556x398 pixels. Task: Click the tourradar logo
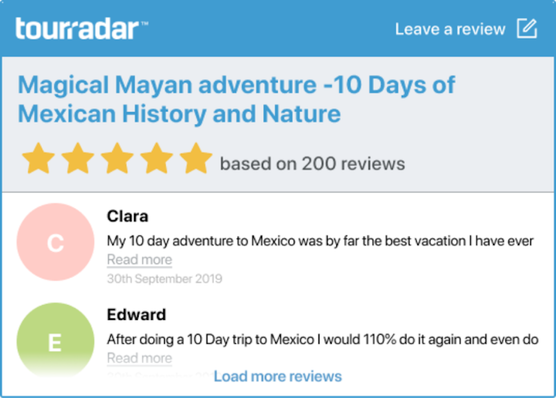(x=82, y=28)
